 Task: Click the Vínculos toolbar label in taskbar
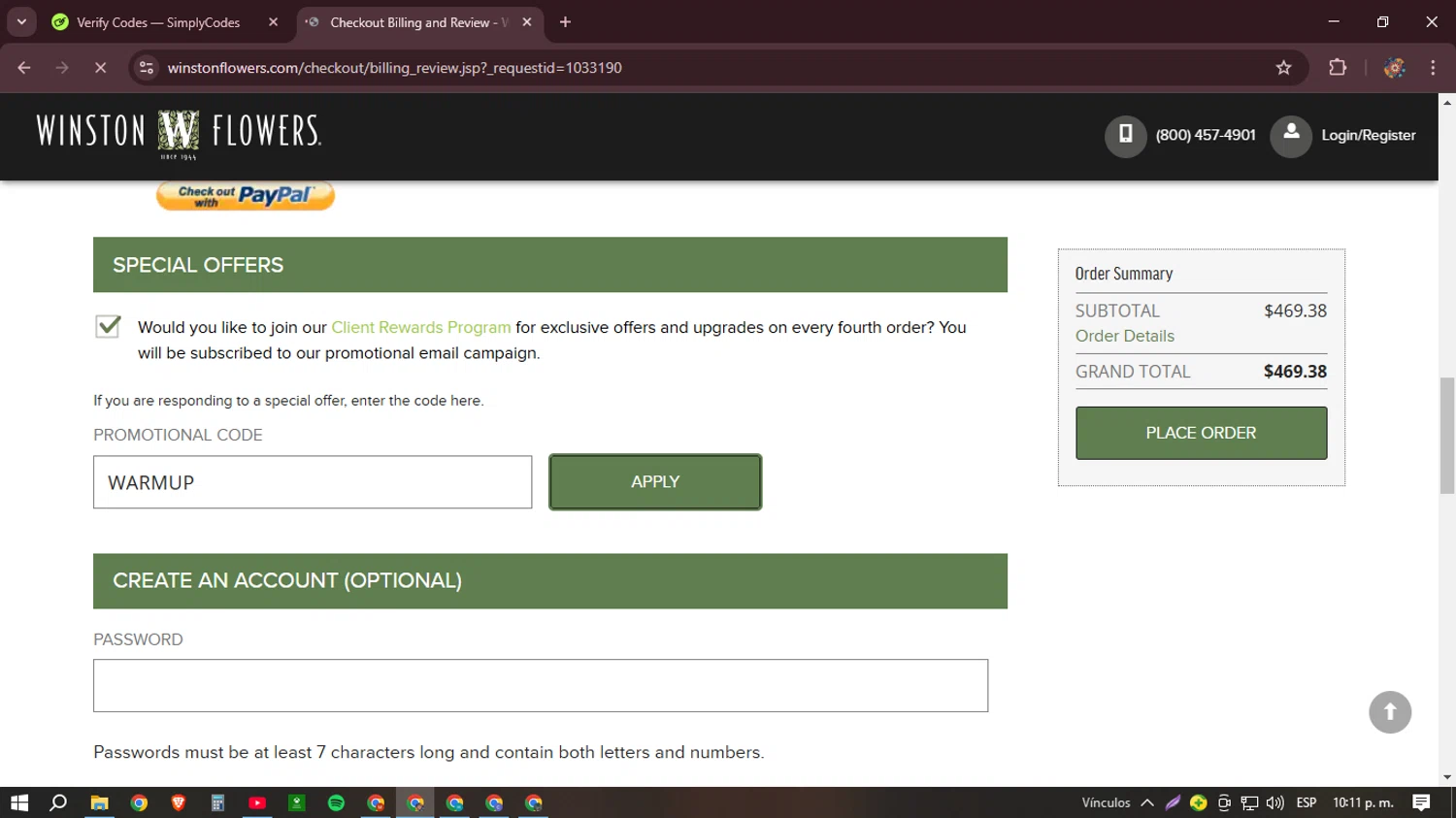coord(1106,802)
